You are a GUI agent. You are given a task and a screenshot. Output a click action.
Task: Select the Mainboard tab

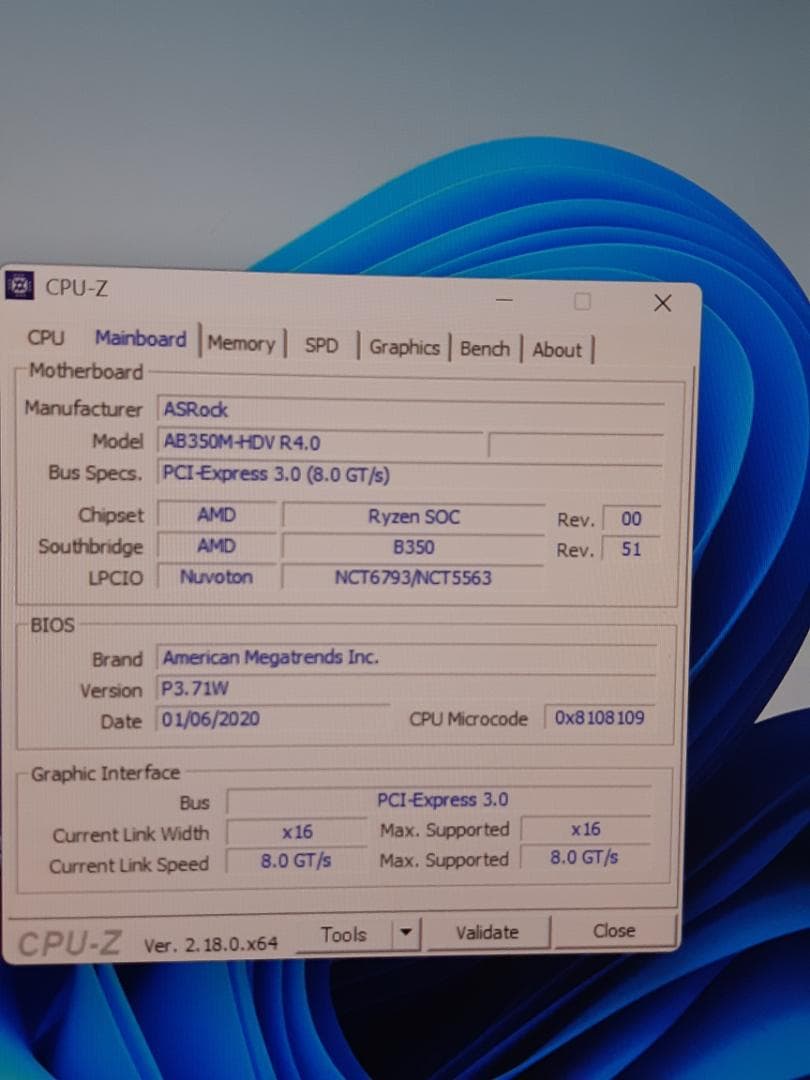(141, 339)
